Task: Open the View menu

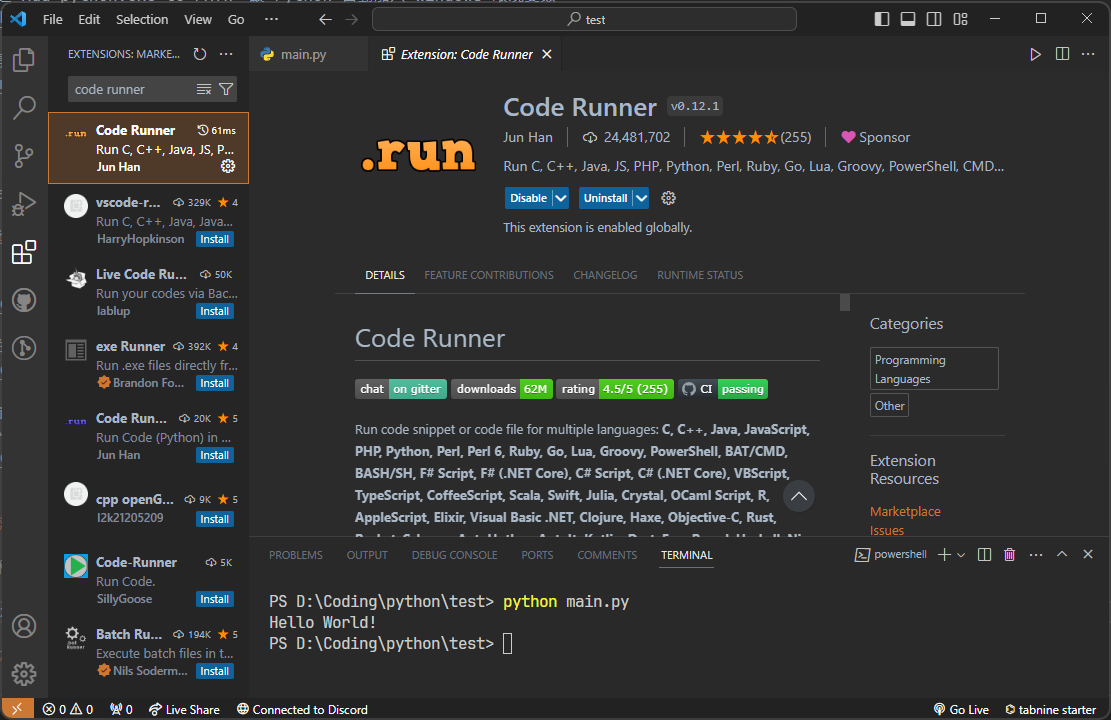Action: [x=198, y=19]
